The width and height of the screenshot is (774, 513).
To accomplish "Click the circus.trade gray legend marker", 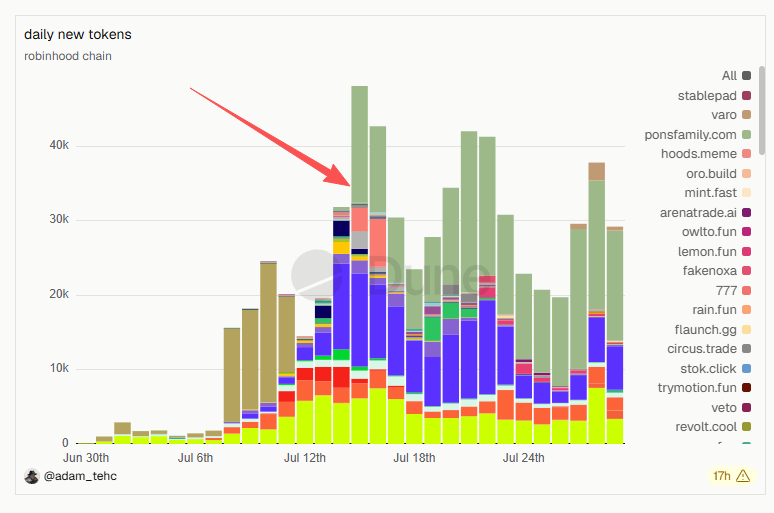I will click(x=746, y=349).
